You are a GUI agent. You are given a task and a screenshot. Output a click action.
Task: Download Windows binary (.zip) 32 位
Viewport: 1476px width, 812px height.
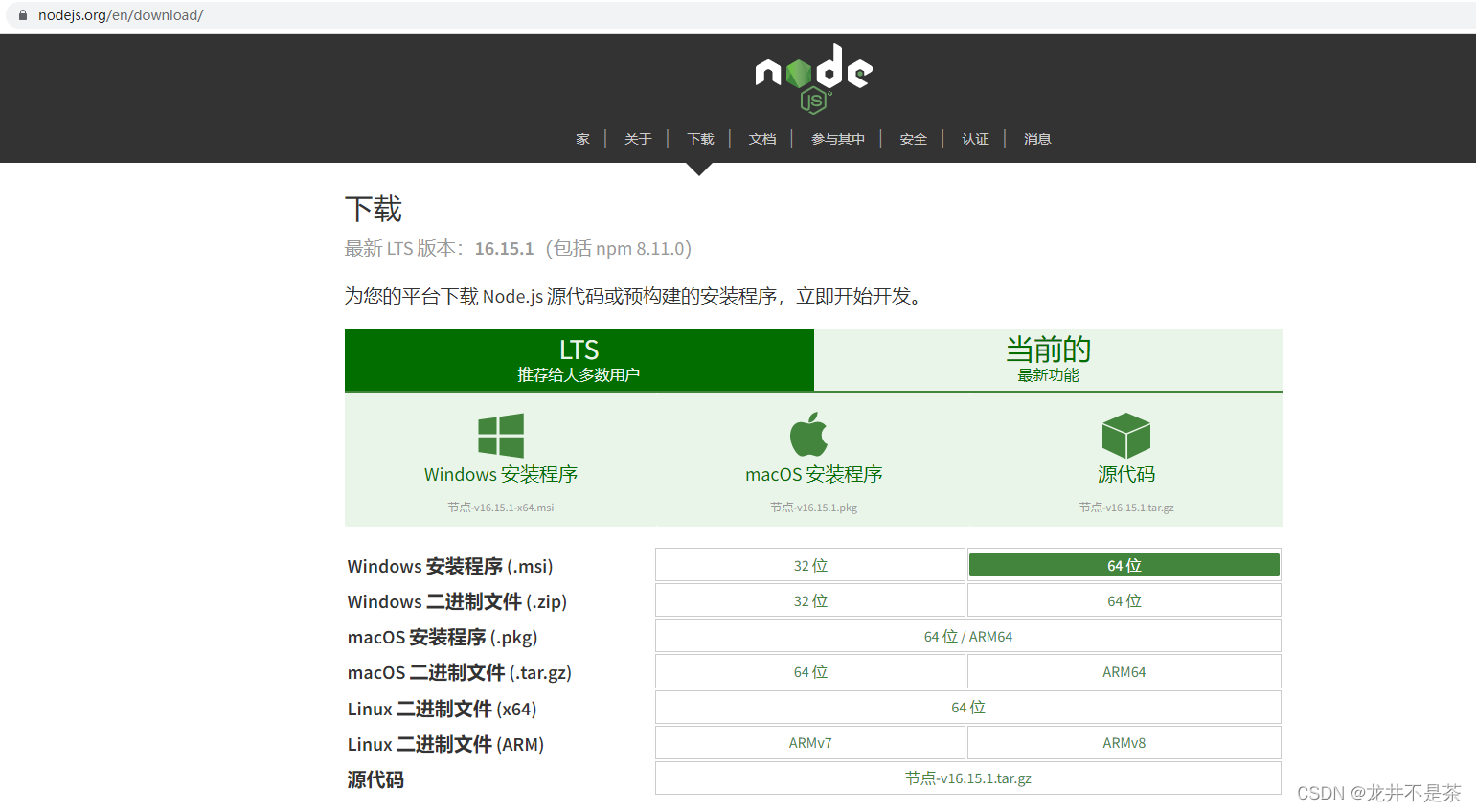[810, 600]
